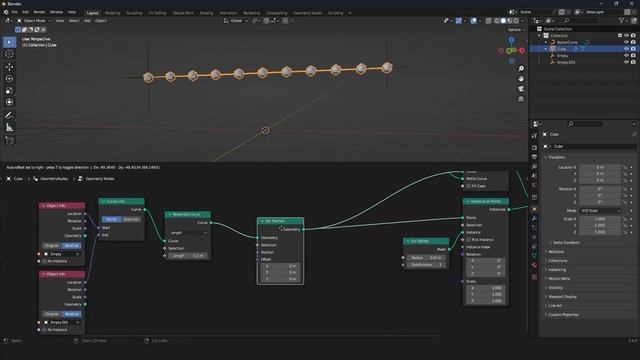Switch perspective/orthographic grid icon

click(521, 99)
